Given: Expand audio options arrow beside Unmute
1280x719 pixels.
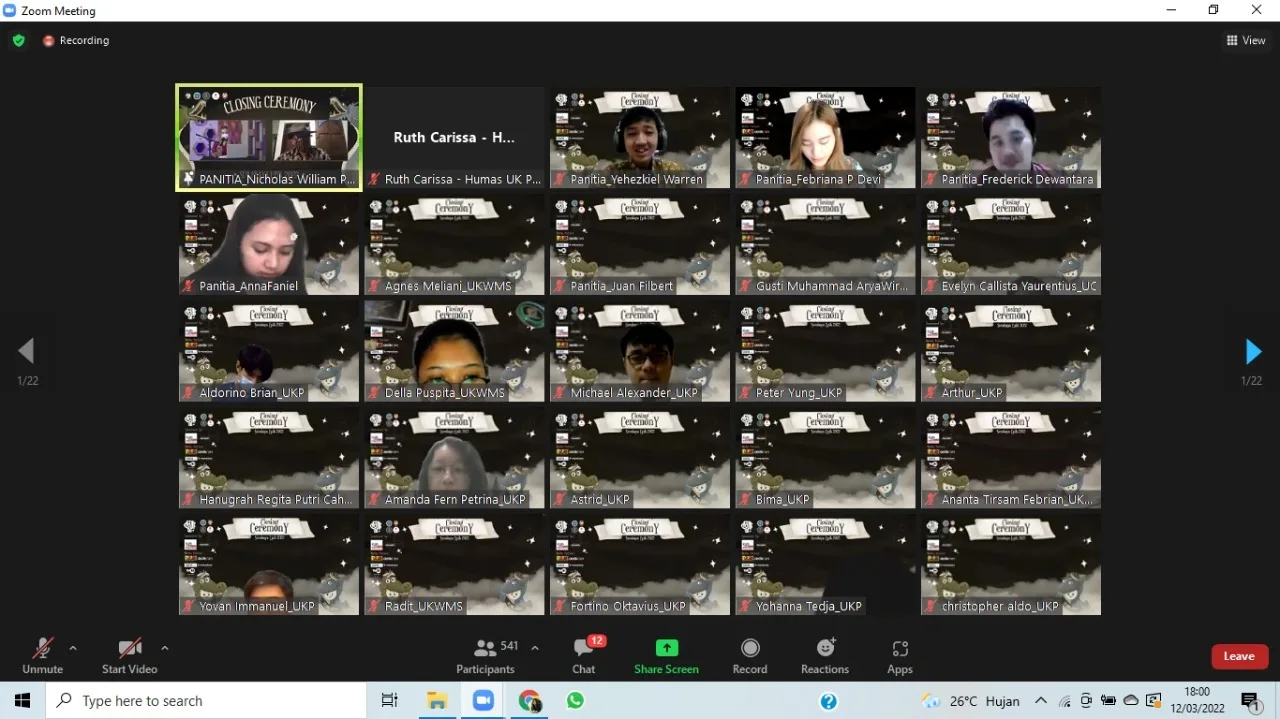Looking at the screenshot, I should (72, 648).
